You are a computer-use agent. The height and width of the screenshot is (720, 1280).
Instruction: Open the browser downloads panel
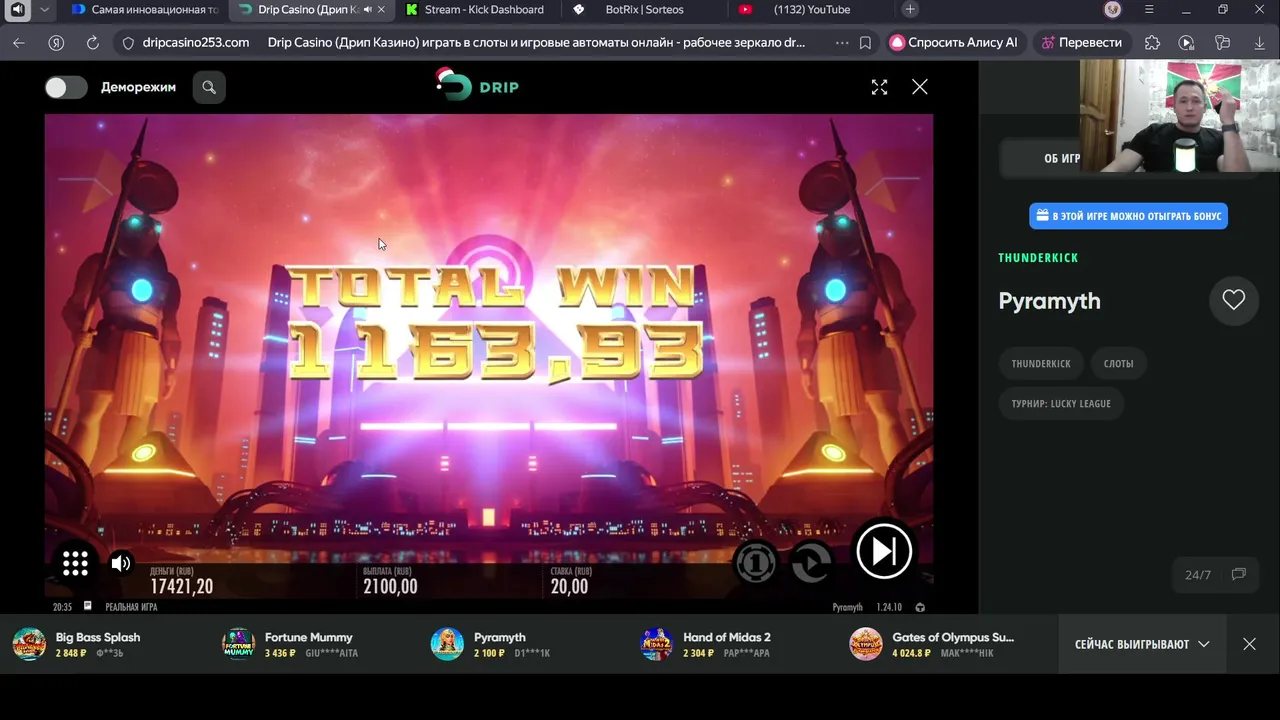tap(1259, 43)
